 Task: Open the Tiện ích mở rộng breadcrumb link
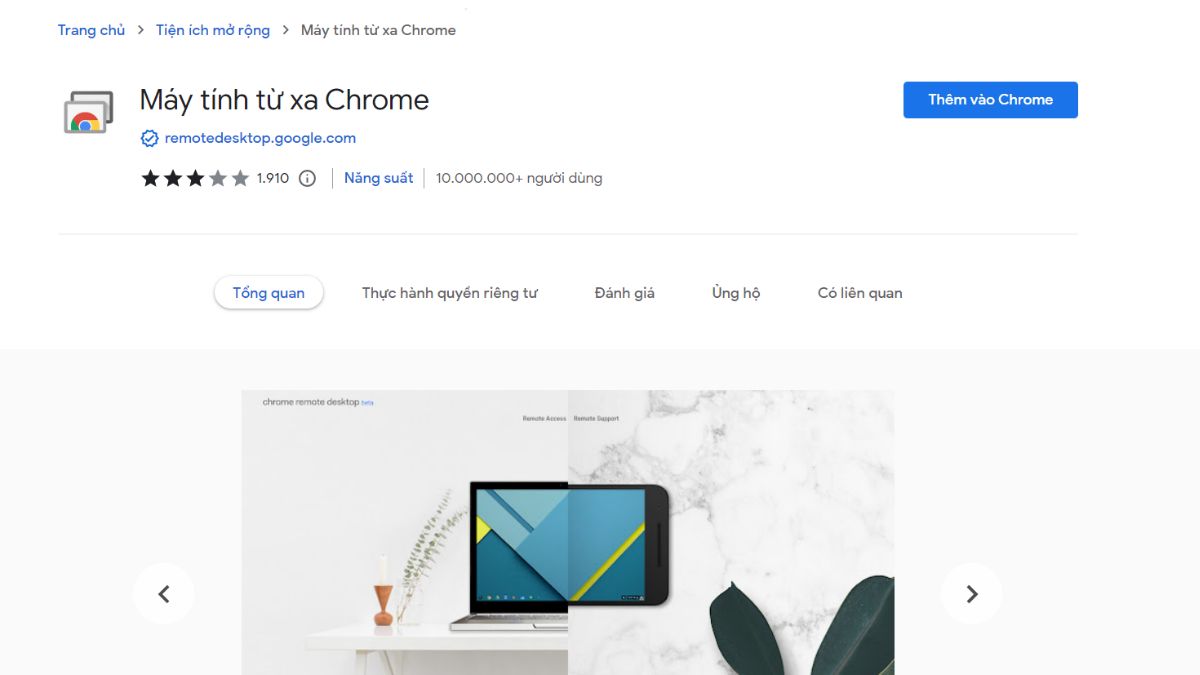[213, 30]
